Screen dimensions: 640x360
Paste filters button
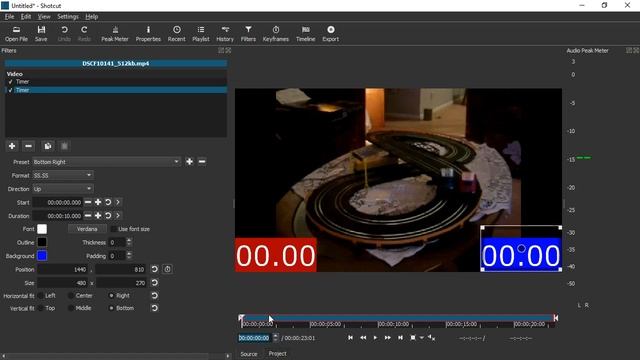pyautogui.click(x=64, y=146)
